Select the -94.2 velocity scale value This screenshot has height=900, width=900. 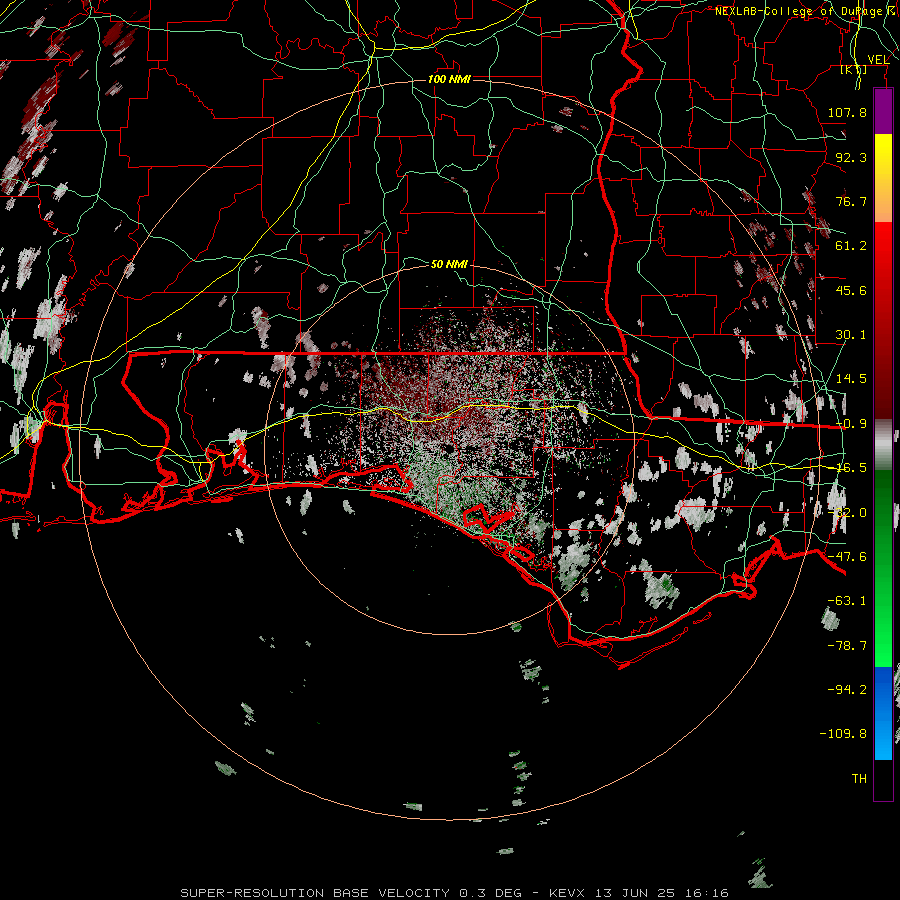[847, 689]
